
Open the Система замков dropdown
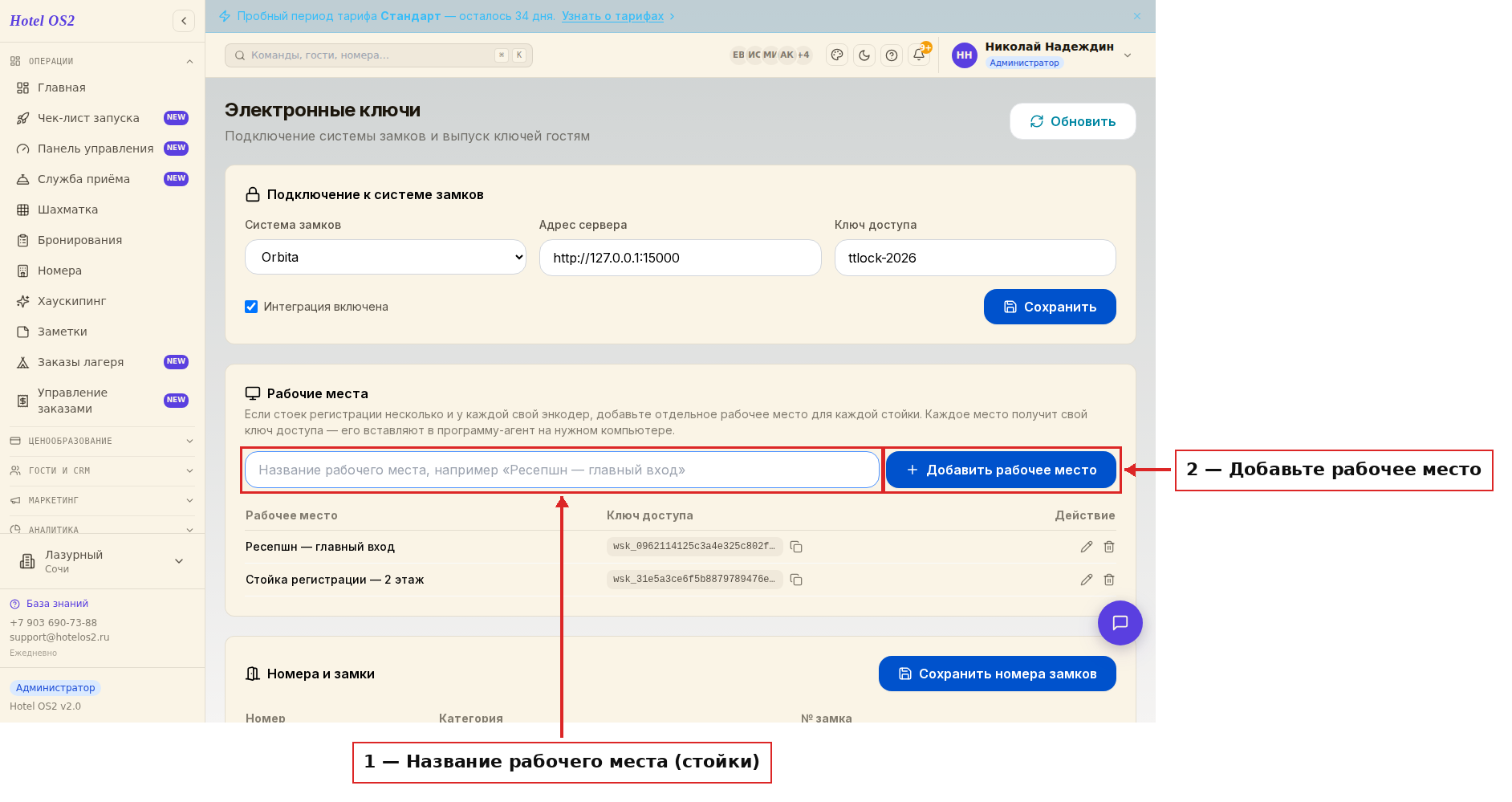click(385, 258)
